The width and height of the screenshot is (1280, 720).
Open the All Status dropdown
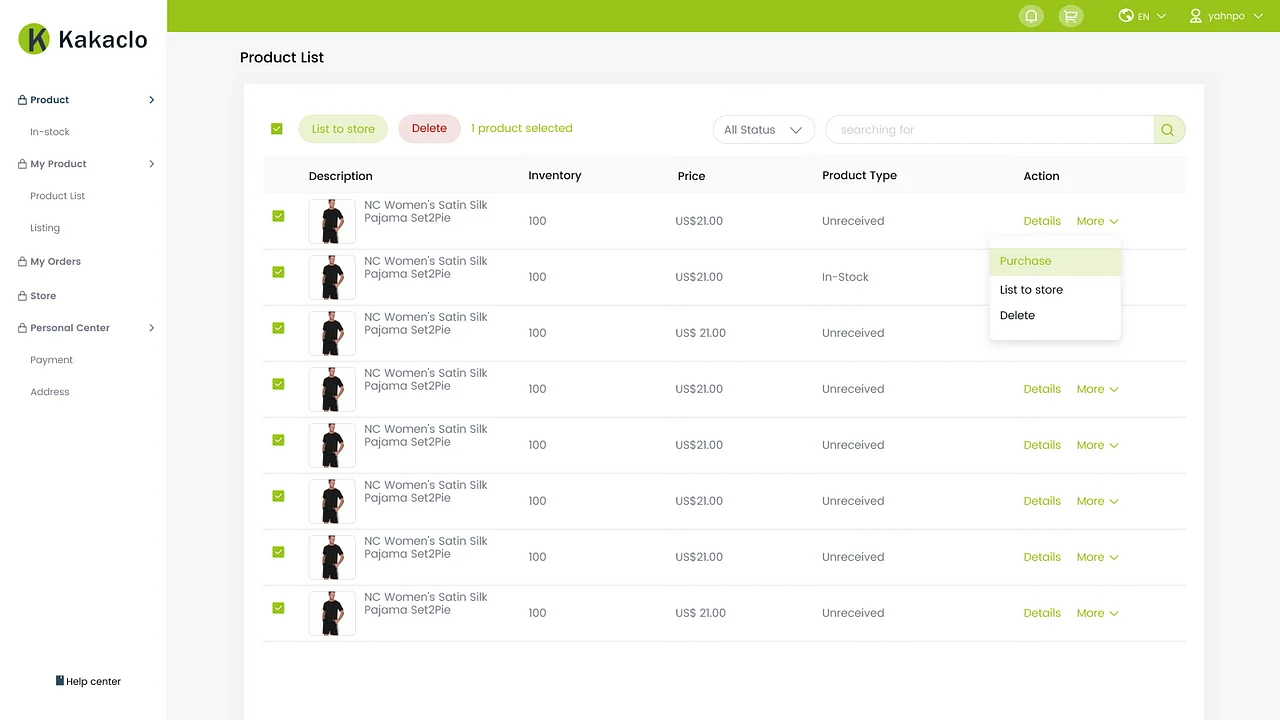763,129
